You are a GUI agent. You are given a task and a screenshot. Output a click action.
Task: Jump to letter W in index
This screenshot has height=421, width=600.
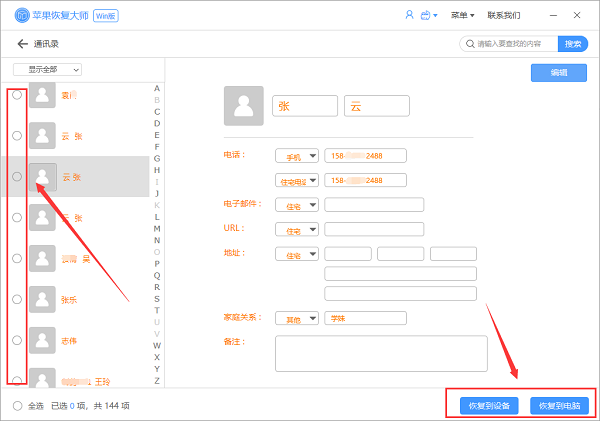click(x=157, y=346)
